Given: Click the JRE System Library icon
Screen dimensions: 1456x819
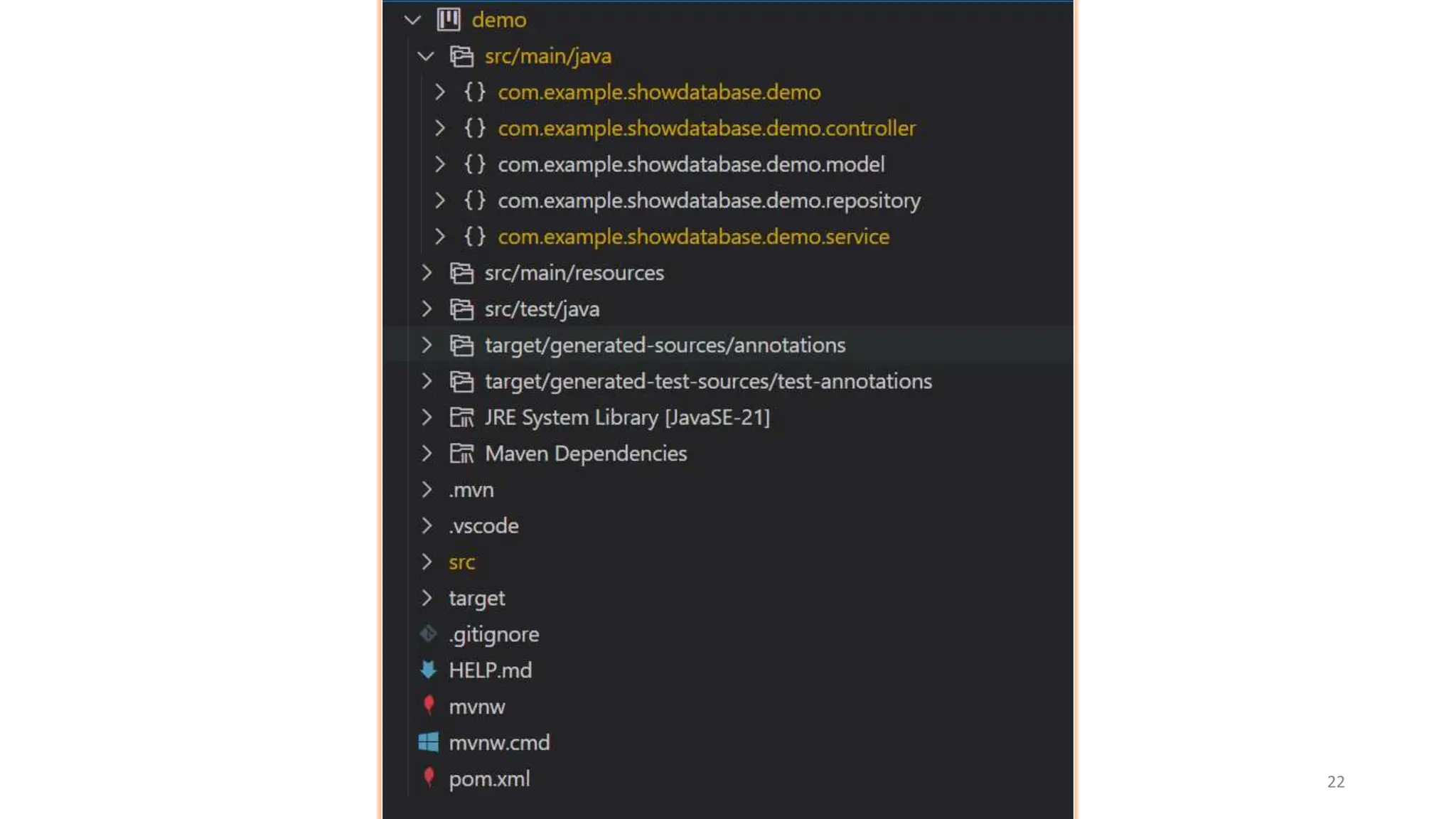Looking at the screenshot, I should [x=461, y=417].
